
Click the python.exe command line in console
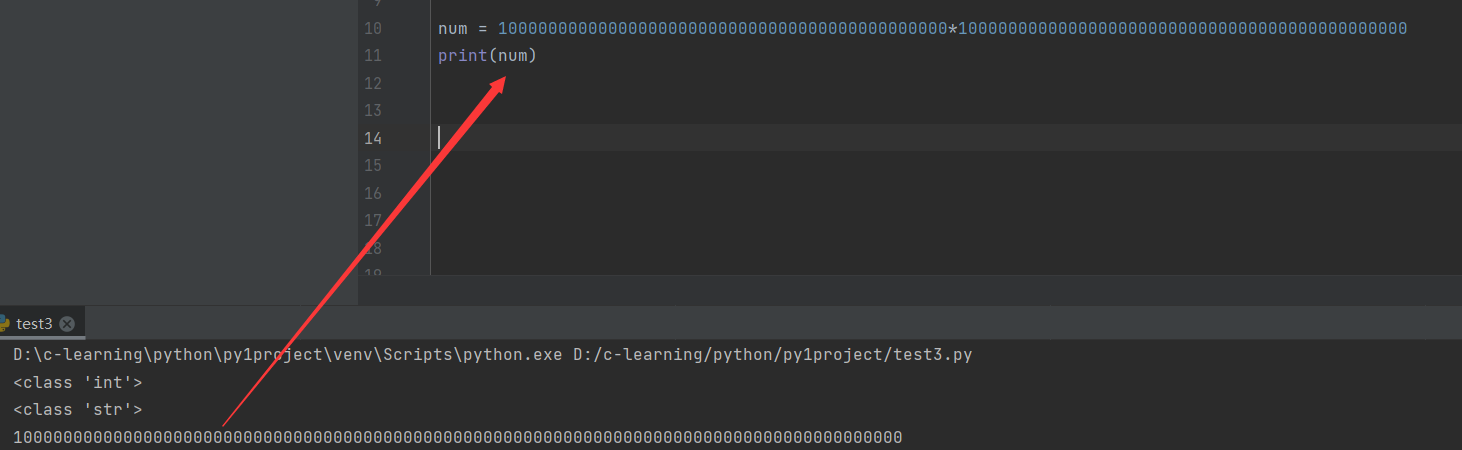(493, 355)
